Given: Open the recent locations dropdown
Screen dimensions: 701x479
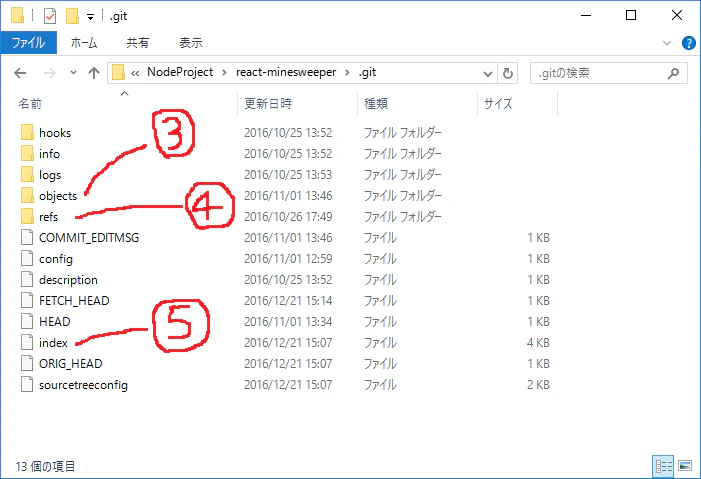Looking at the screenshot, I should 73,72.
